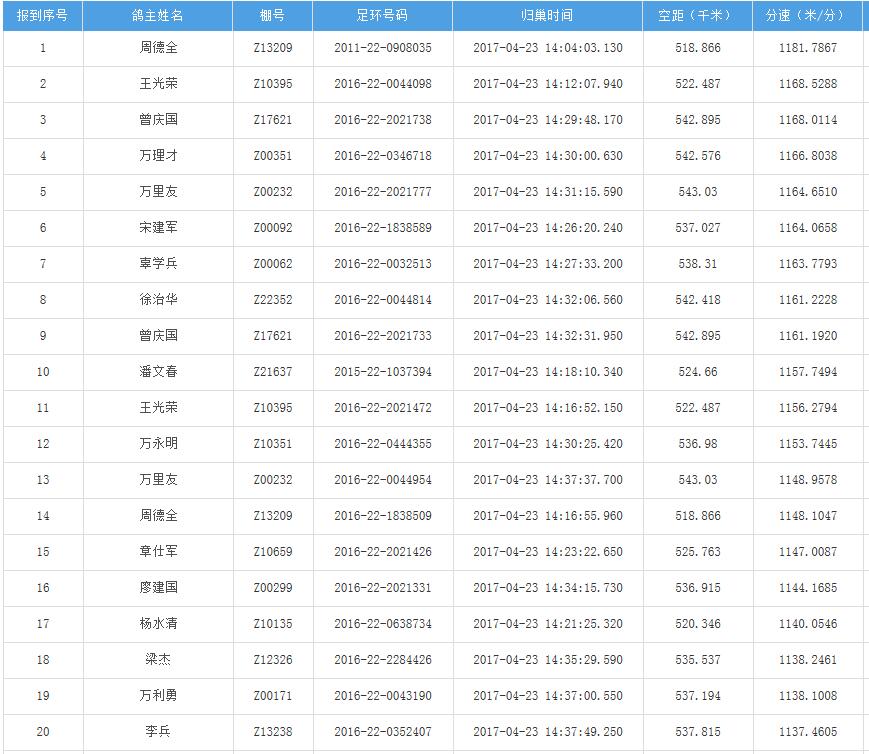Sort by the 归巢时间 column header
This screenshot has width=869, height=754.
(x=547, y=16)
